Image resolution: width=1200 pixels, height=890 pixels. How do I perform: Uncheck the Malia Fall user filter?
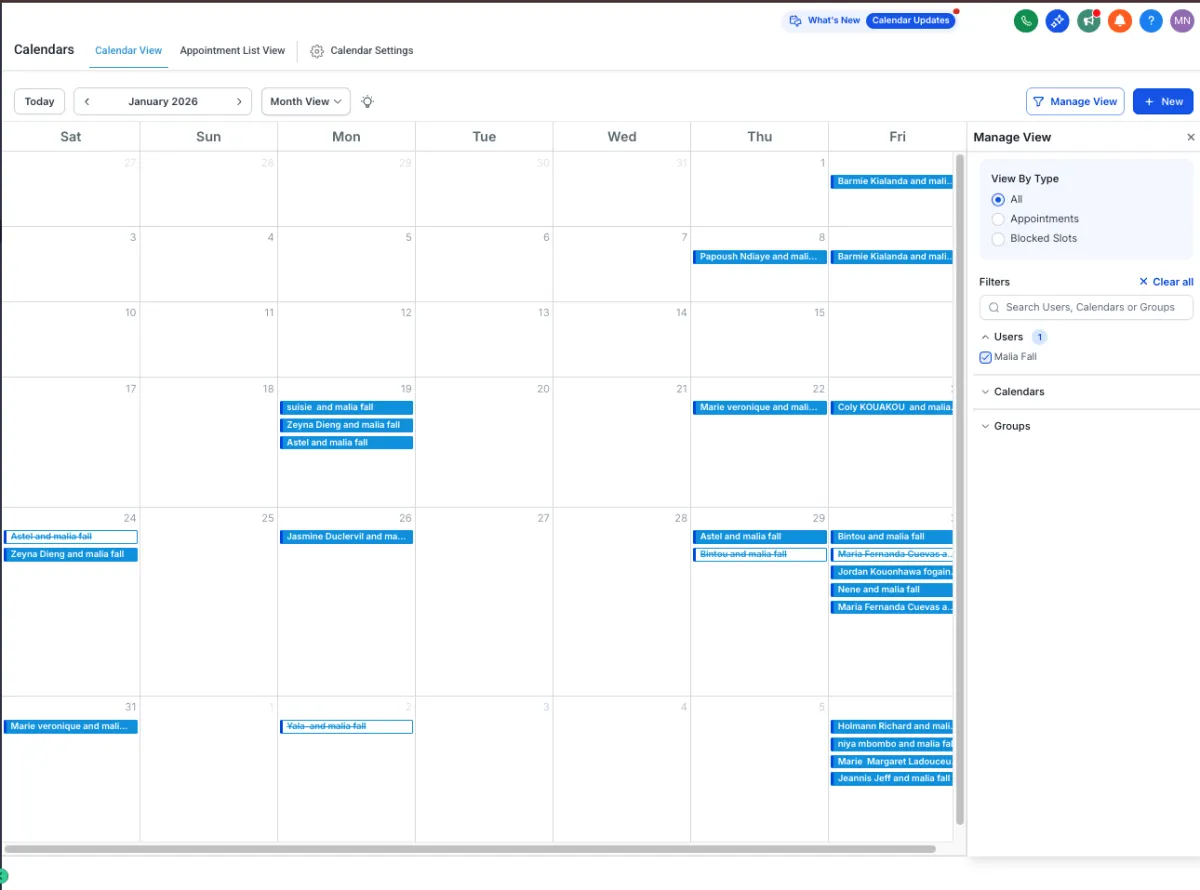pos(986,357)
